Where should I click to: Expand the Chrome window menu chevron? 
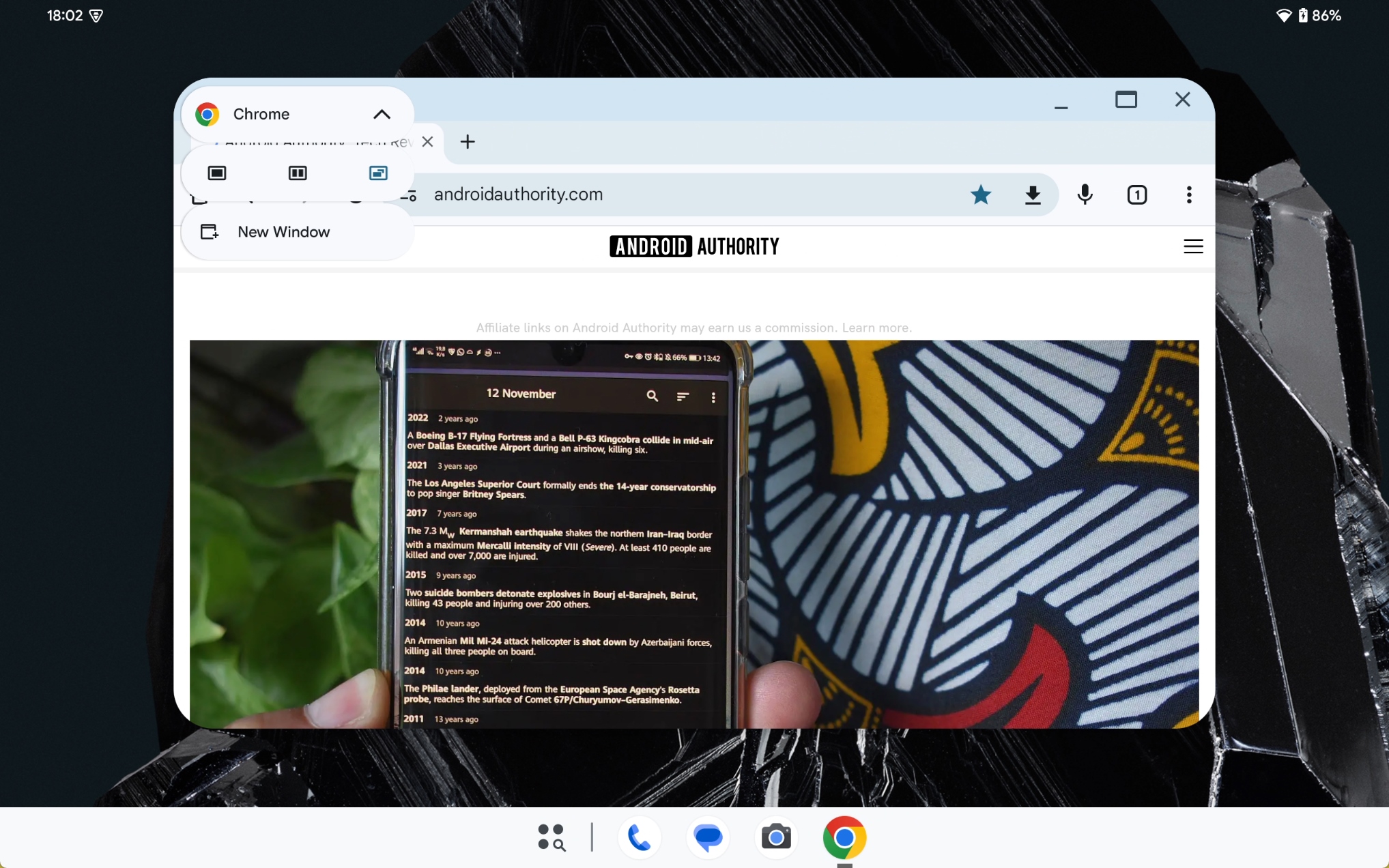[381, 114]
